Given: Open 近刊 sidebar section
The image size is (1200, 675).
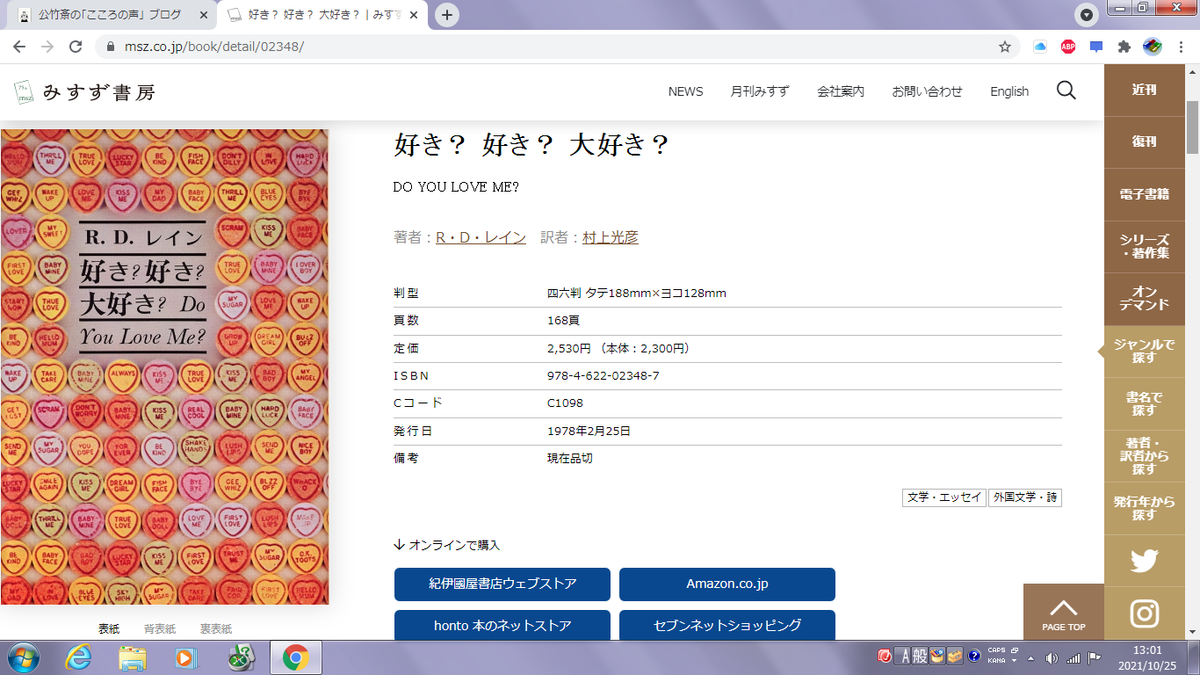Looking at the screenshot, I should pyautogui.click(x=1144, y=89).
